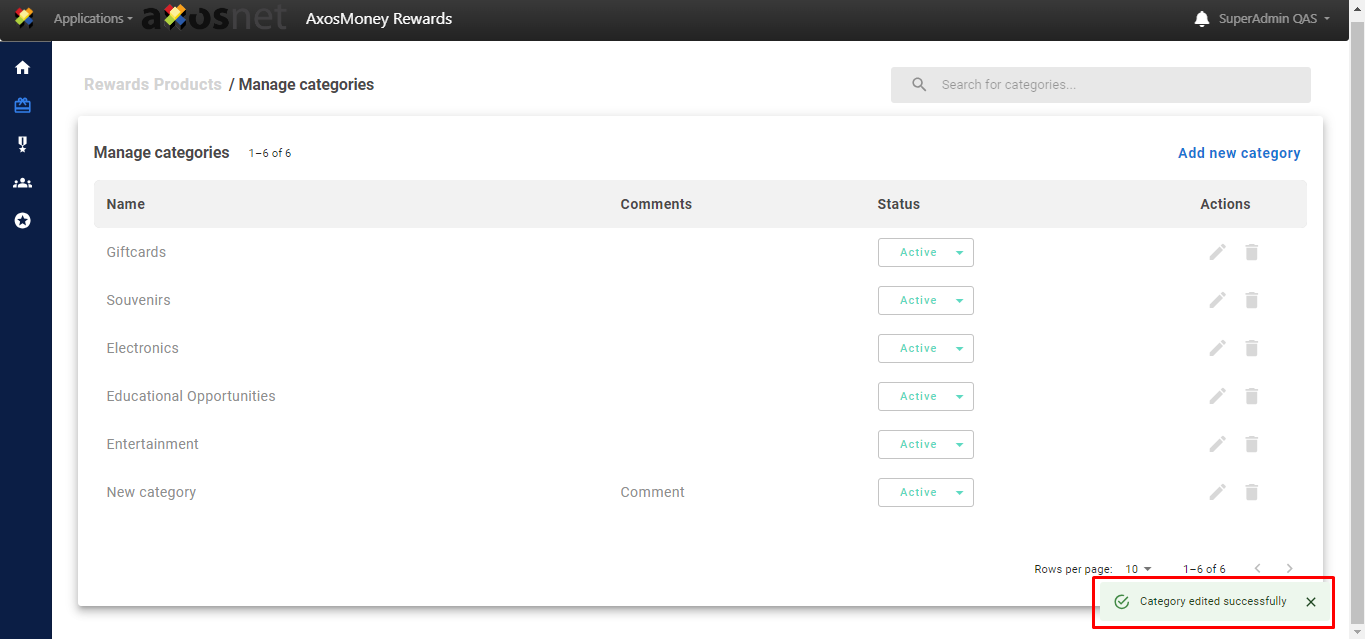Open the users group sidebar icon

click(22, 183)
